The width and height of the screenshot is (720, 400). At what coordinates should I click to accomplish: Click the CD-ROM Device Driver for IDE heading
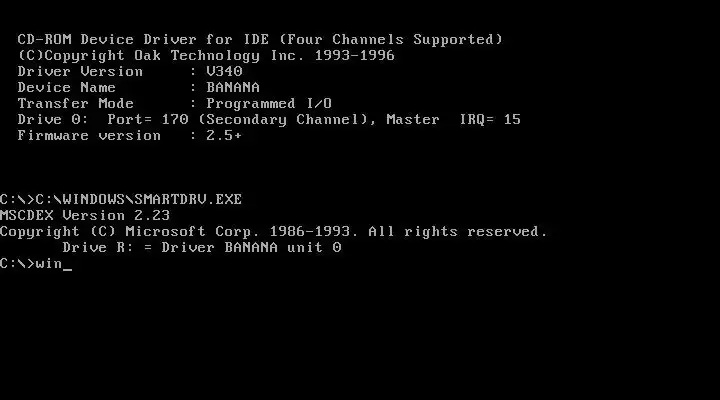143,39
